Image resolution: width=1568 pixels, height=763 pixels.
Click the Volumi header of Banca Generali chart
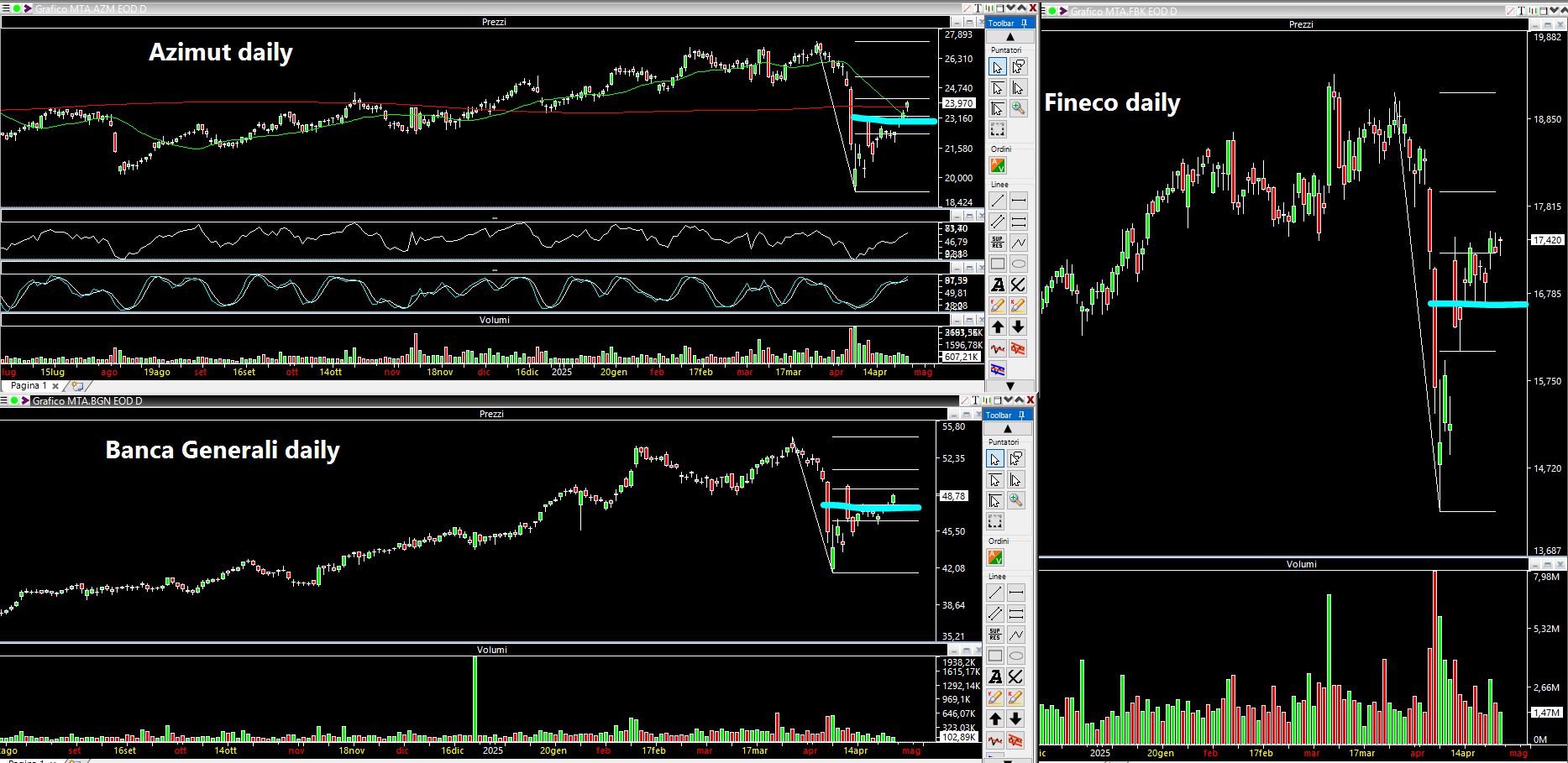coord(492,650)
